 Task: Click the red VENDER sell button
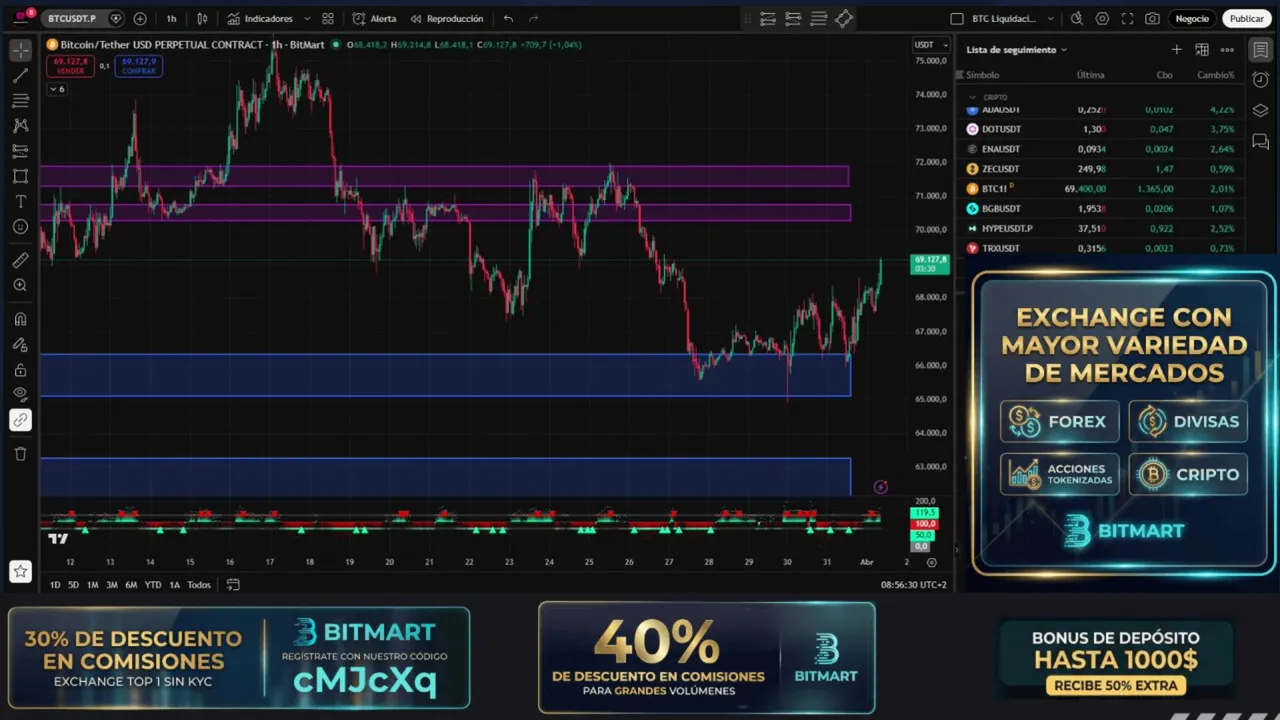point(70,66)
